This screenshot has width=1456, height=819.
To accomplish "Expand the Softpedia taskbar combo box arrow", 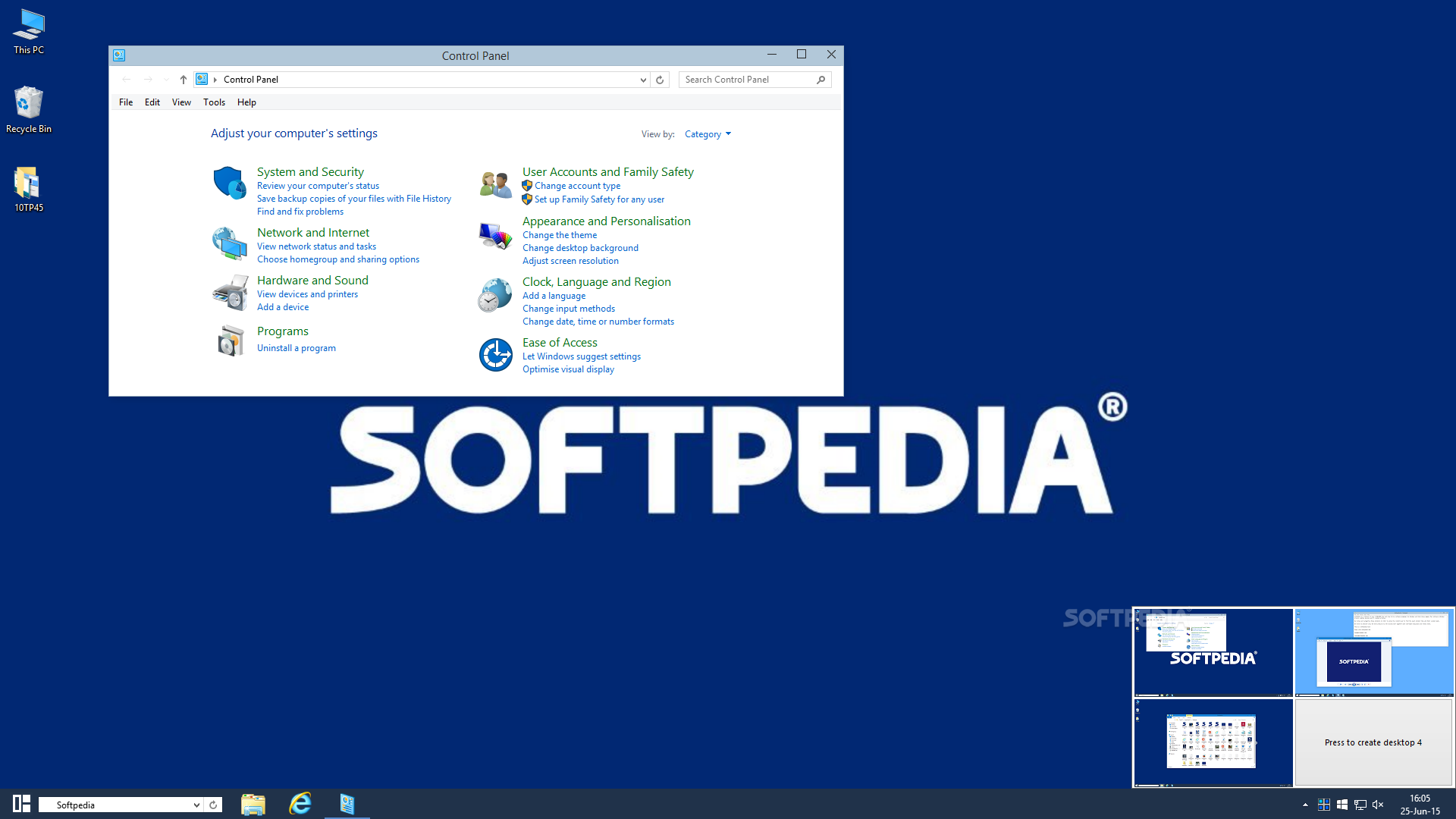I will [x=196, y=805].
